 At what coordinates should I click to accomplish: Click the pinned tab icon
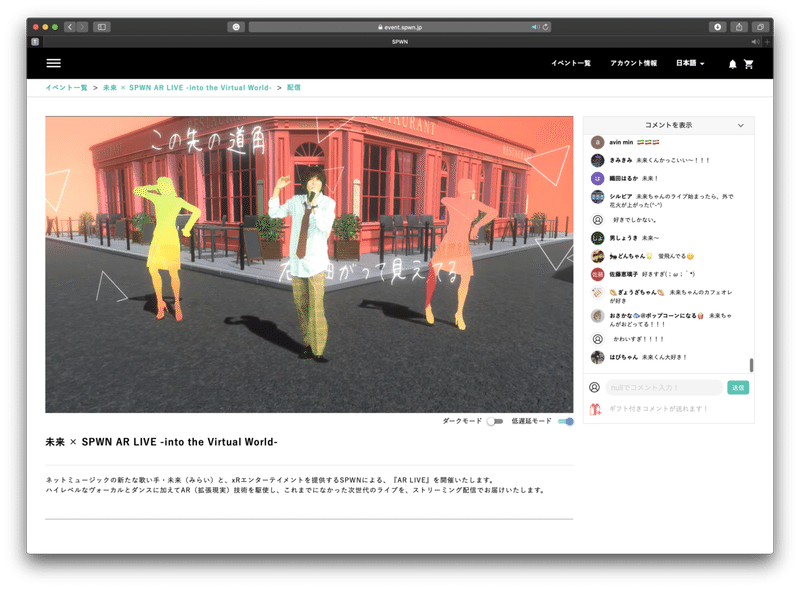coord(35,42)
